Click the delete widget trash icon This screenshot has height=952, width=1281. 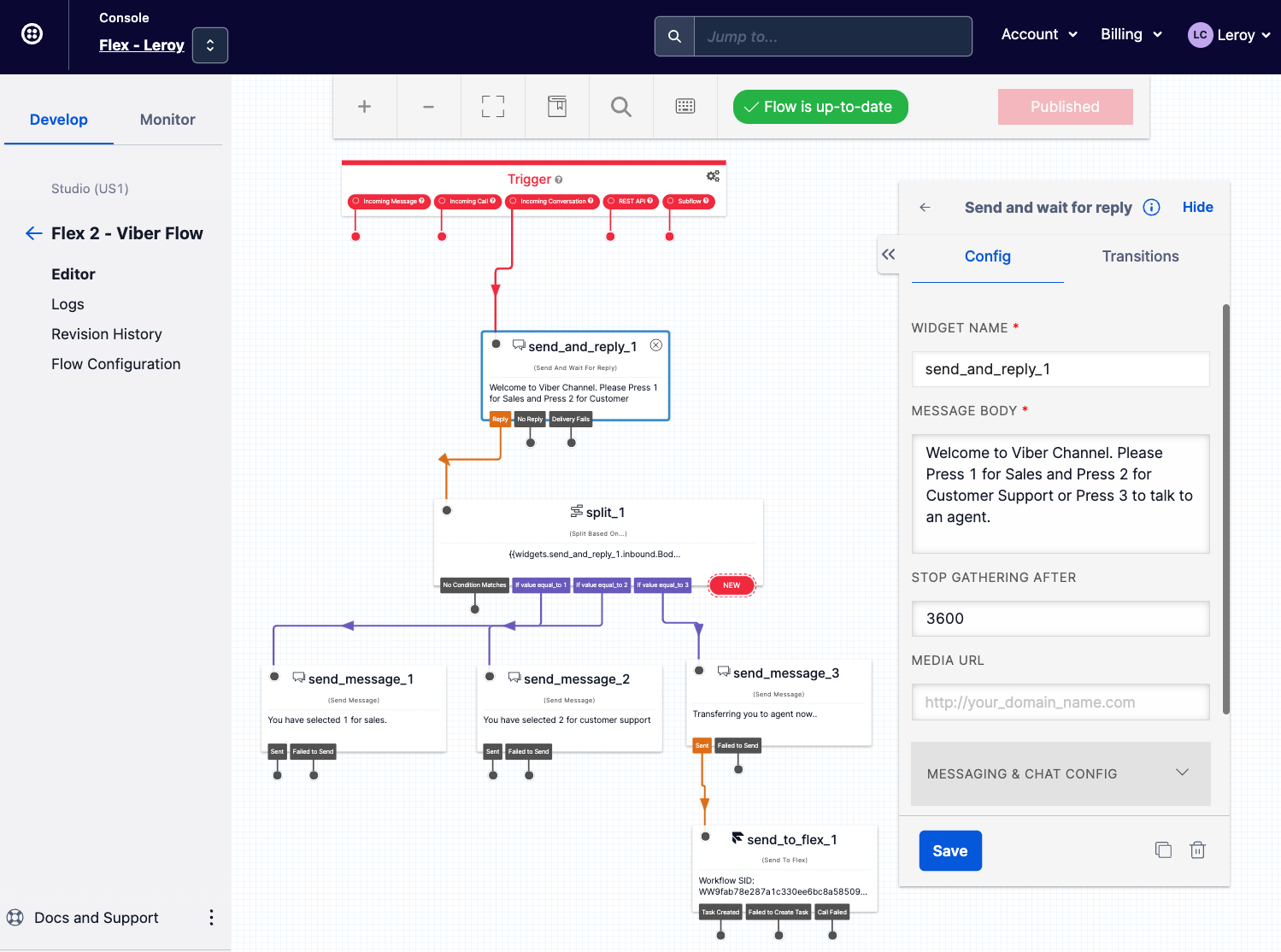tap(1197, 850)
